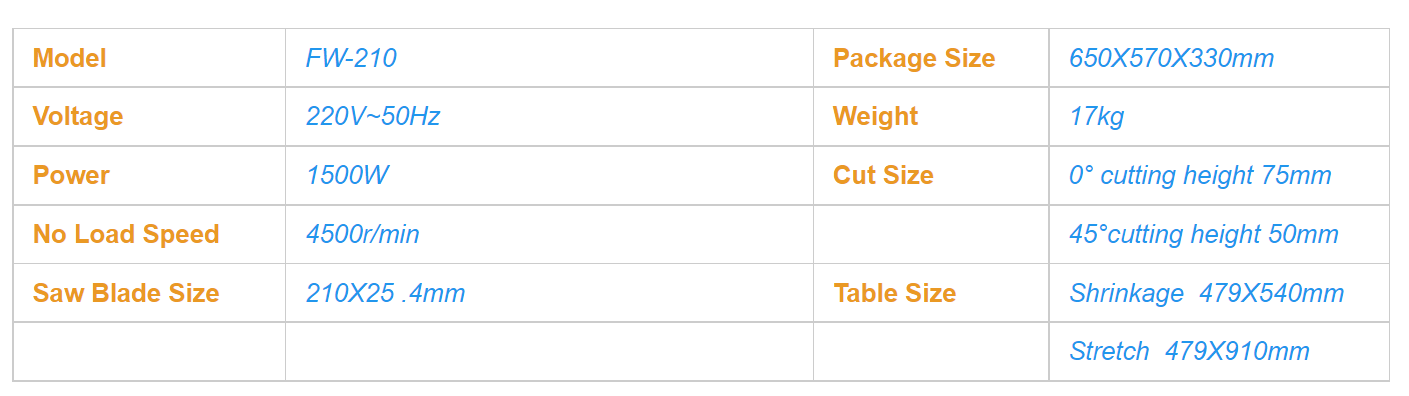This screenshot has height=396, width=1409.
Task: Select the 45° cutting height 50mm text
Action: coord(1204,234)
